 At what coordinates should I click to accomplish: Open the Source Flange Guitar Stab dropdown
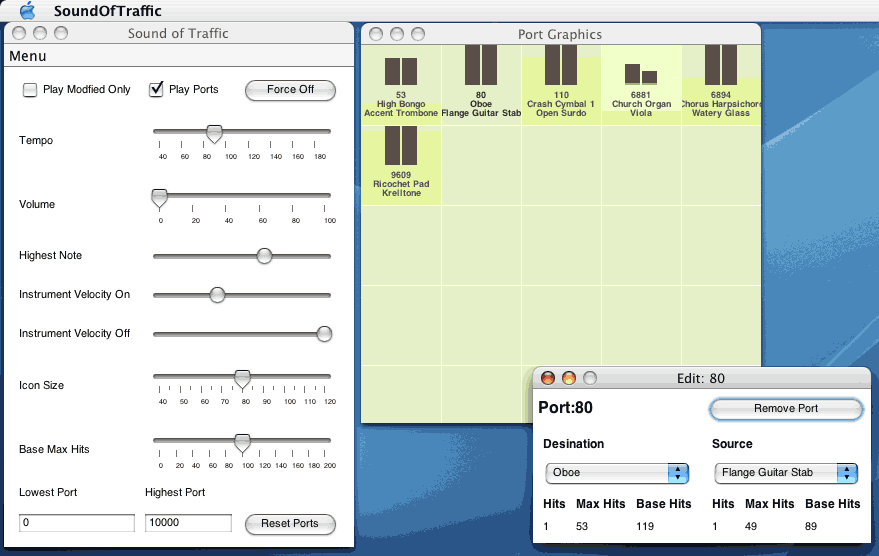pos(786,473)
